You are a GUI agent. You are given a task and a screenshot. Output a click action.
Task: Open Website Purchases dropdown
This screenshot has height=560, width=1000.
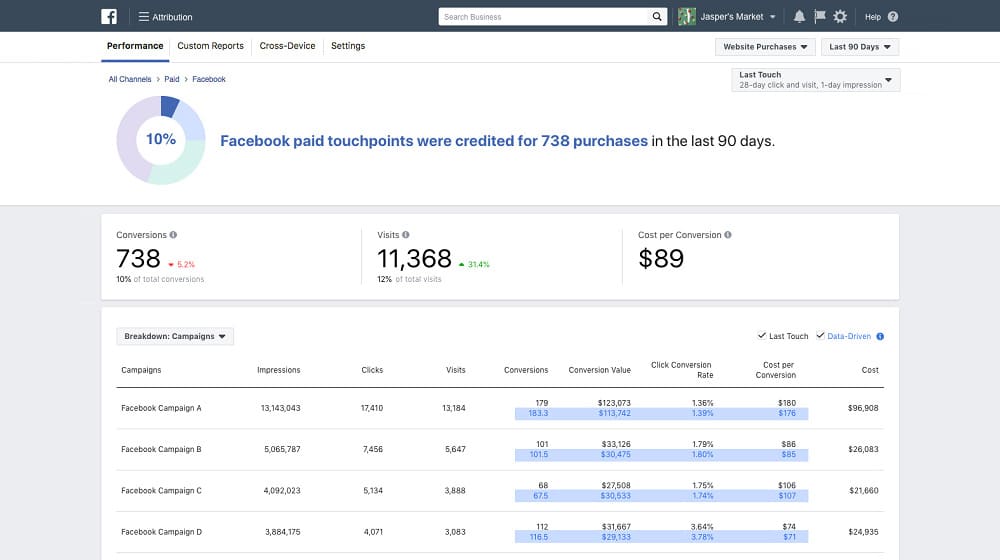pyautogui.click(x=765, y=47)
